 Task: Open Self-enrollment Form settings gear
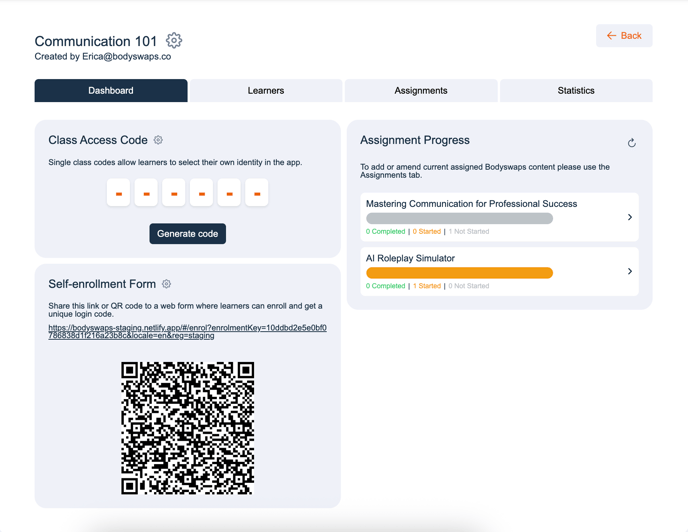coord(167,284)
